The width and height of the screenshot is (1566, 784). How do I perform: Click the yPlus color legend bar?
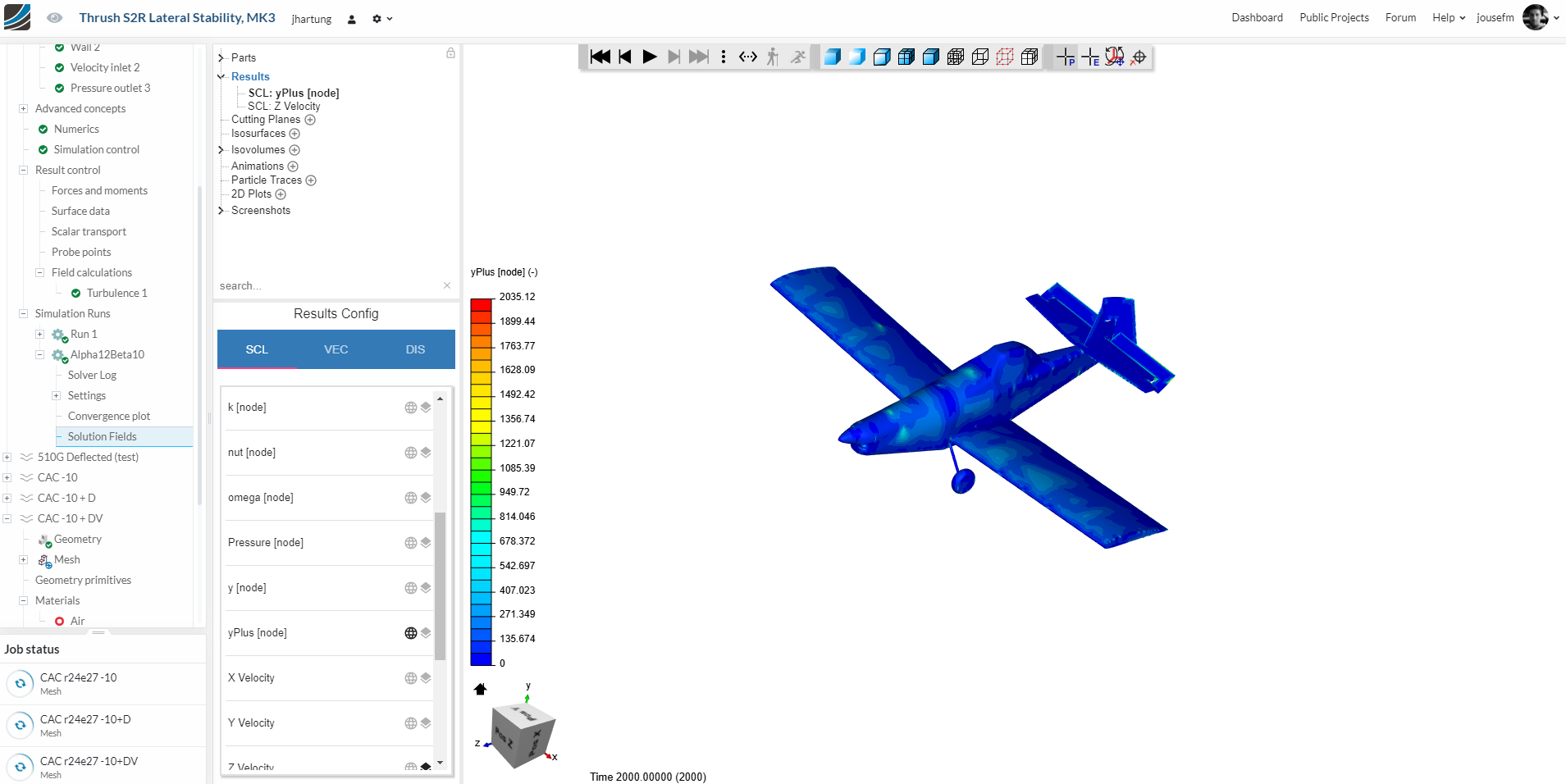pos(481,482)
